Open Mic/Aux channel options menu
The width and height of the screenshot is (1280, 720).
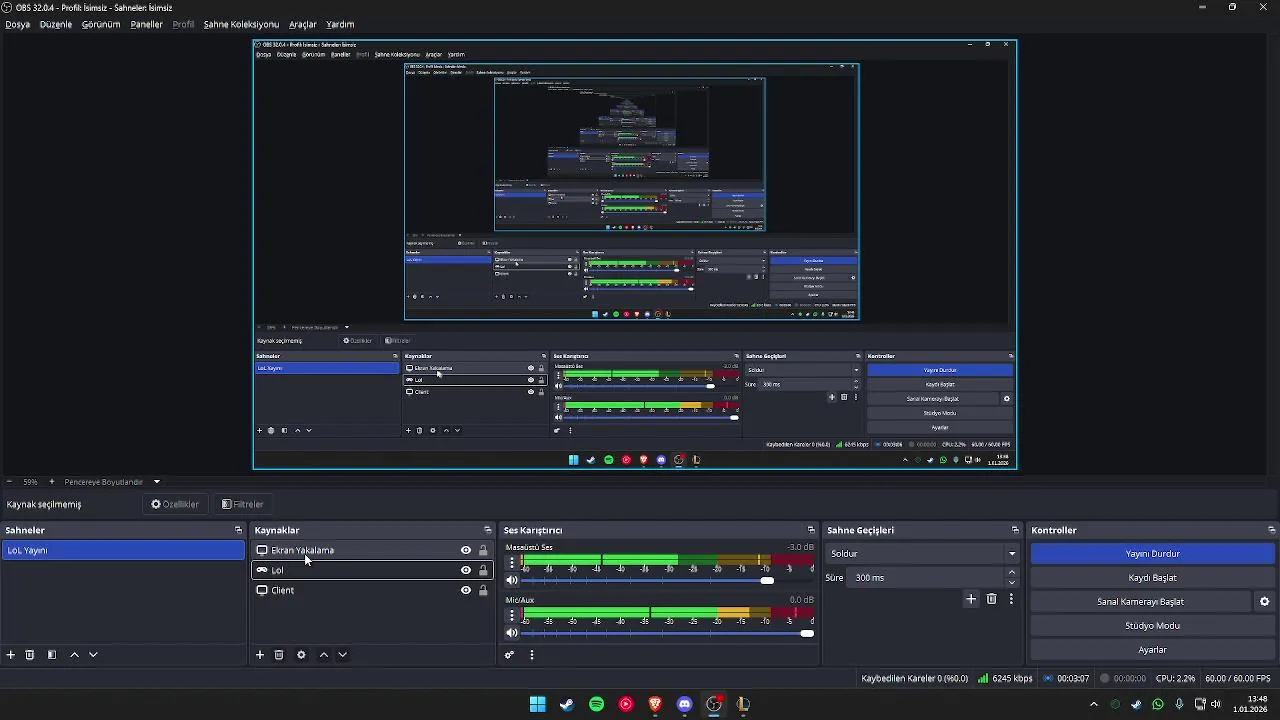tap(512, 616)
